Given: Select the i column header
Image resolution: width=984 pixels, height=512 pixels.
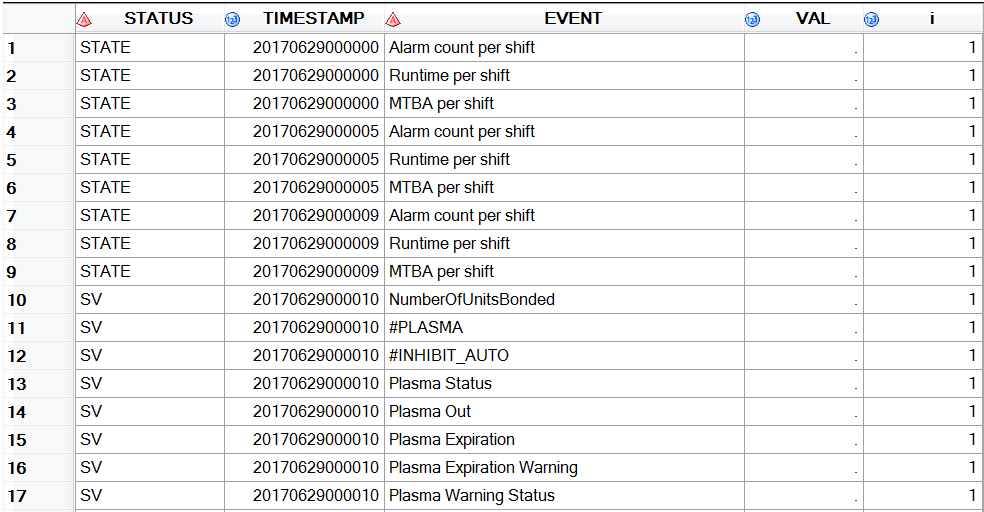Looking at the screenshot, I should pyautogui.click(x=931, y=19).
